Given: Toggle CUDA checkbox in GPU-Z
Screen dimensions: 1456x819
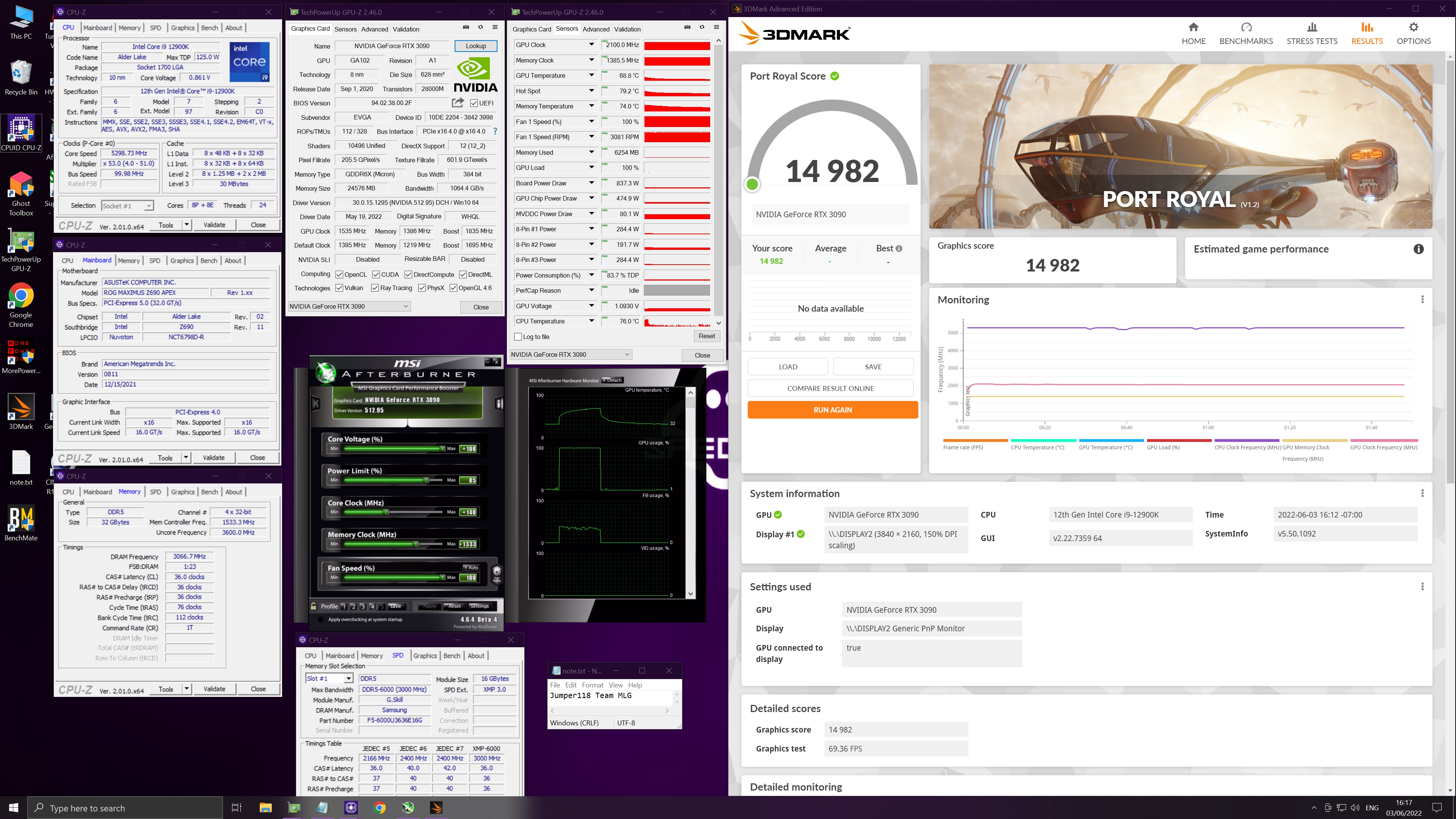Looking at the screenshot, I should click(x=376, y=275).
